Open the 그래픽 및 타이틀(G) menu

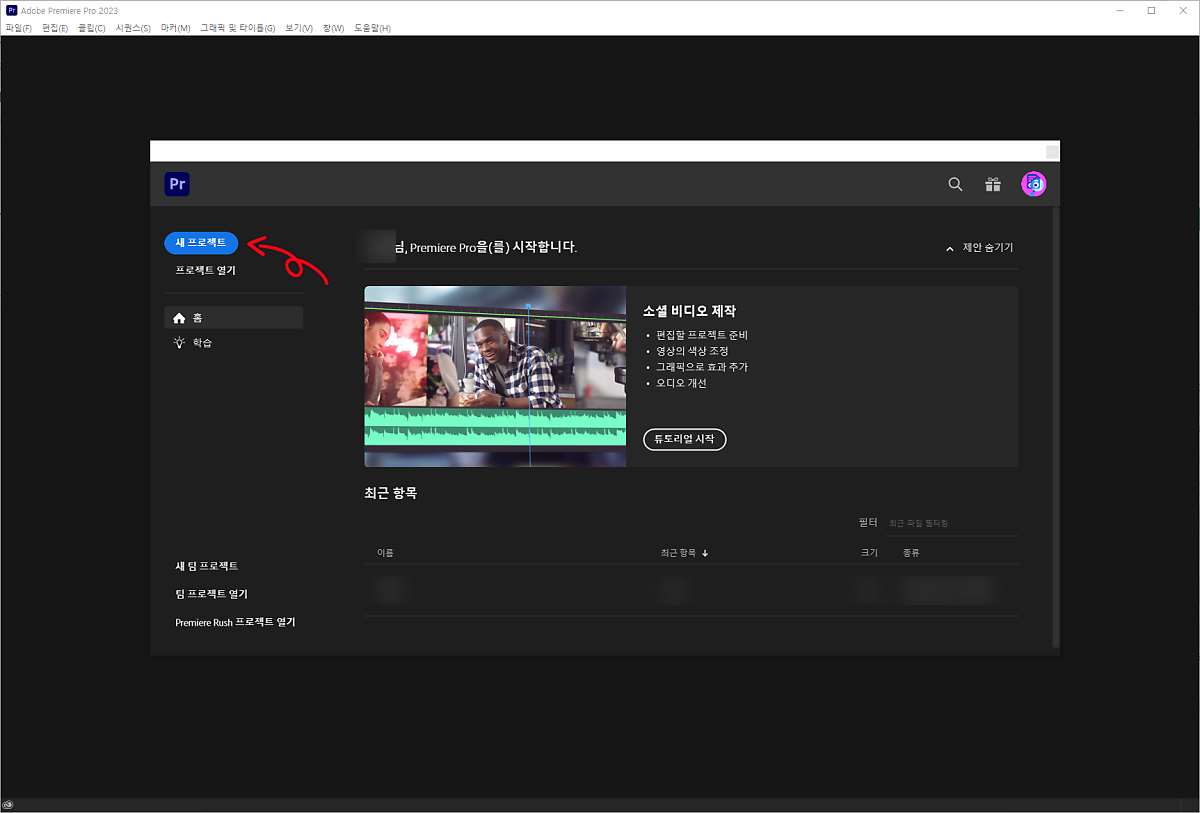[x=237, y=28]
